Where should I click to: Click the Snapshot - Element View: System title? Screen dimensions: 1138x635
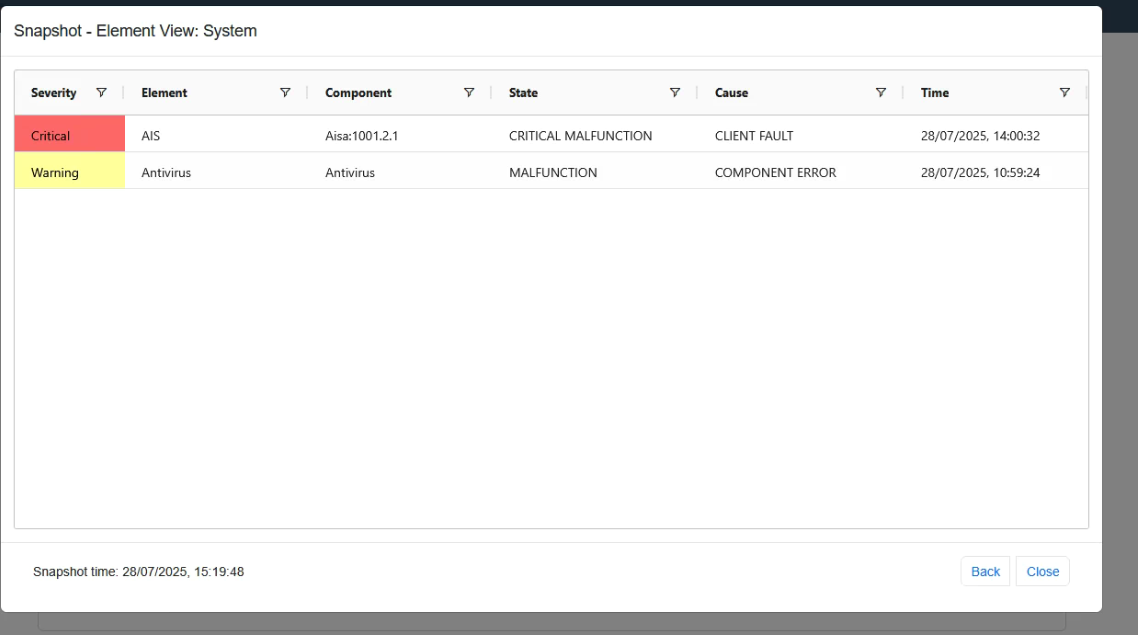[x=135, y=30]
